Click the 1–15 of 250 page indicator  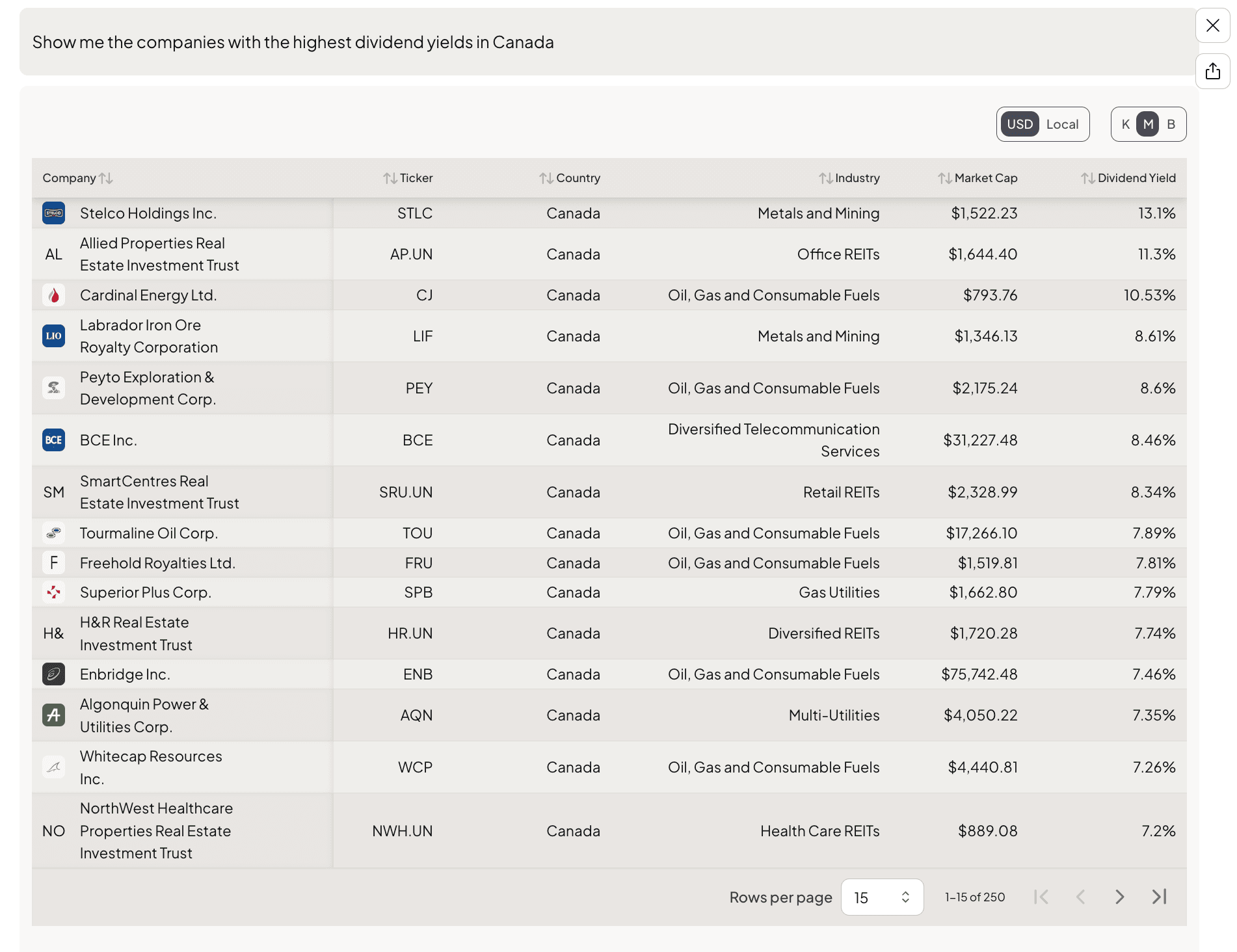point(975,897)
